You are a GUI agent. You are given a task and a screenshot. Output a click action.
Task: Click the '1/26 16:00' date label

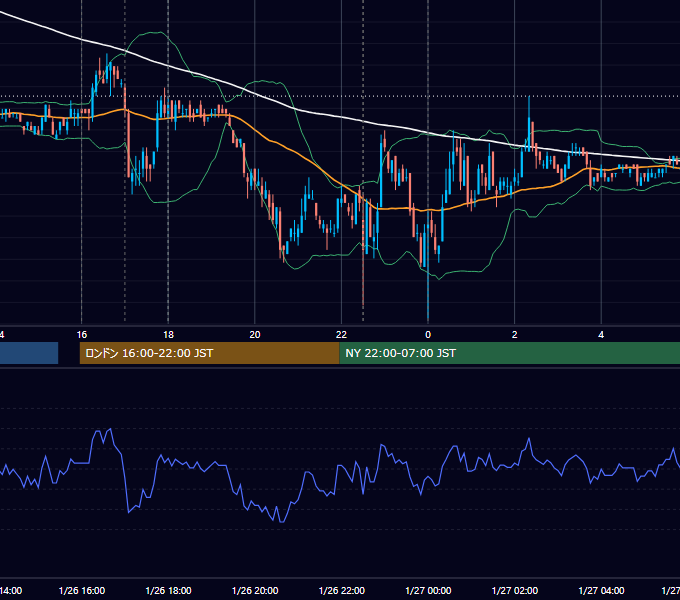click(x=82, y=591)
